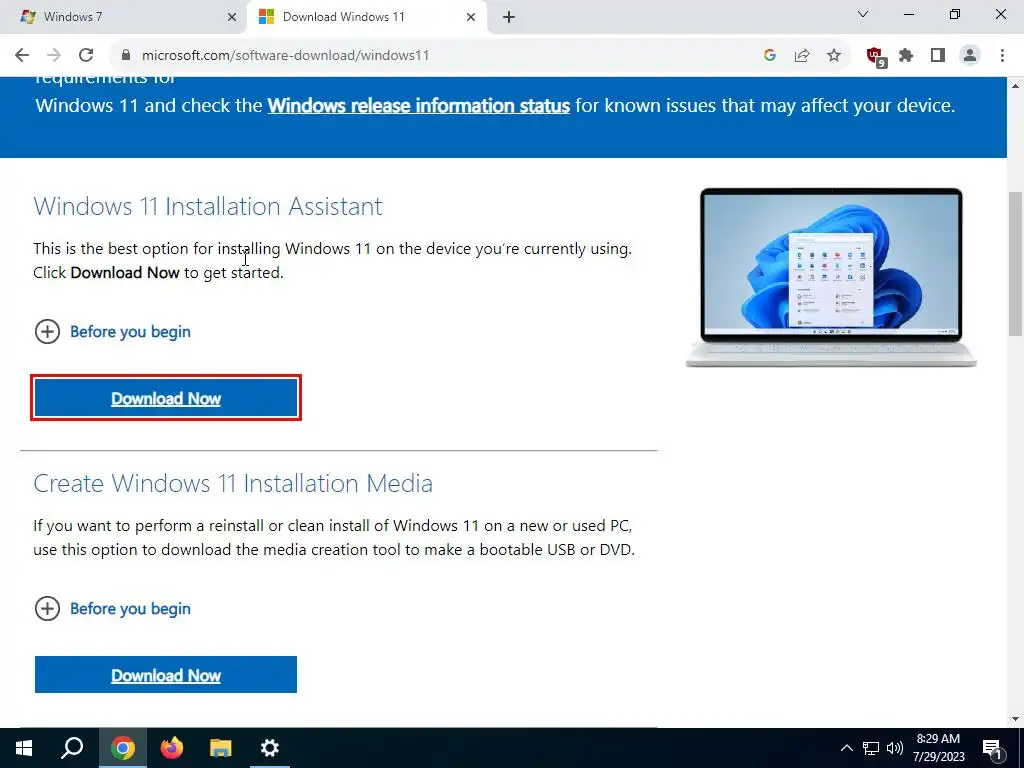1024x768 pixels.
Task: Click the Windows 11 laptop image
Action: click(x=831, y=278)
